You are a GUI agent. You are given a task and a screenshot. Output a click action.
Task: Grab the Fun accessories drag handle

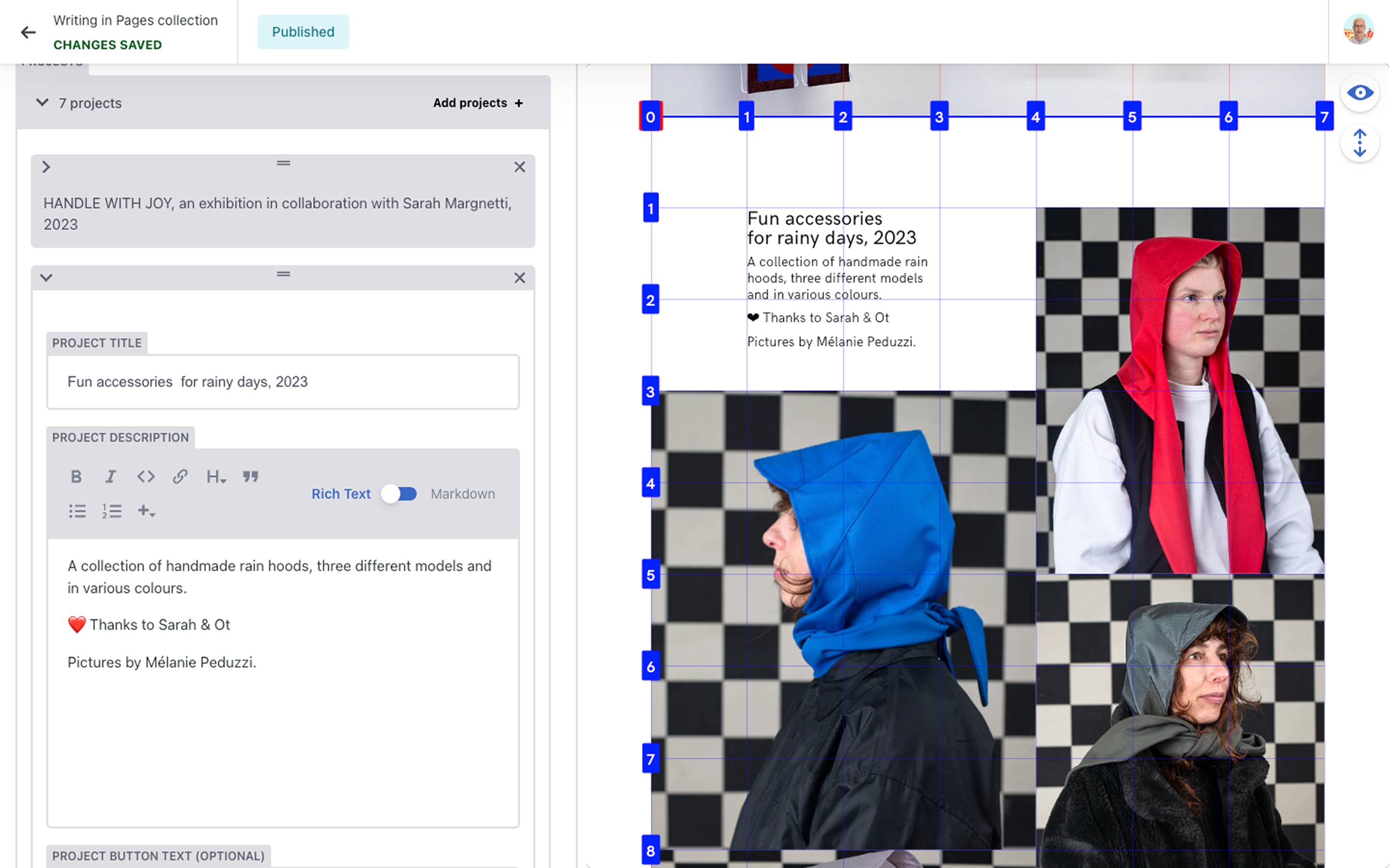coord(284,274)
